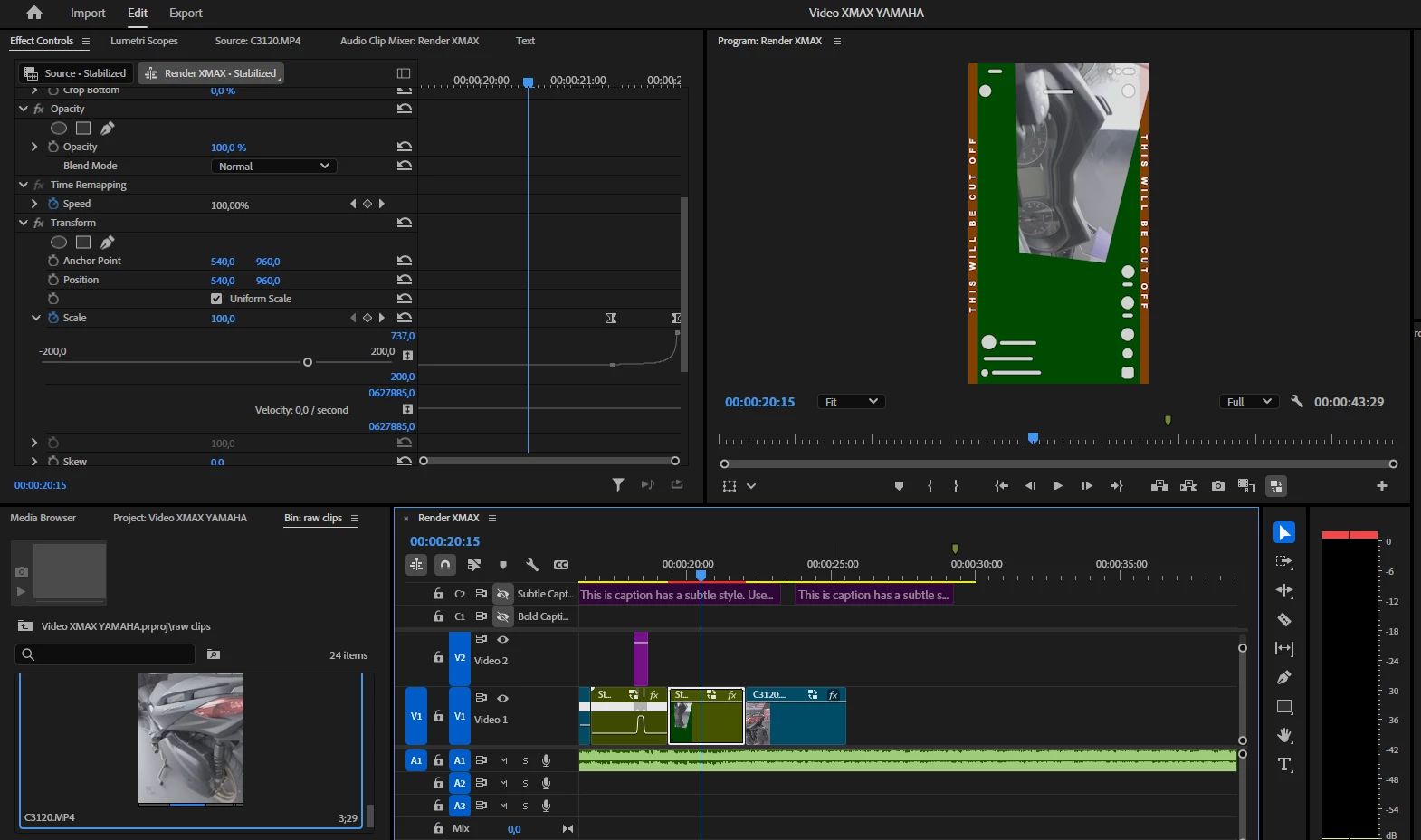Open the Fit zoom level dropdown

click(851, 401)
